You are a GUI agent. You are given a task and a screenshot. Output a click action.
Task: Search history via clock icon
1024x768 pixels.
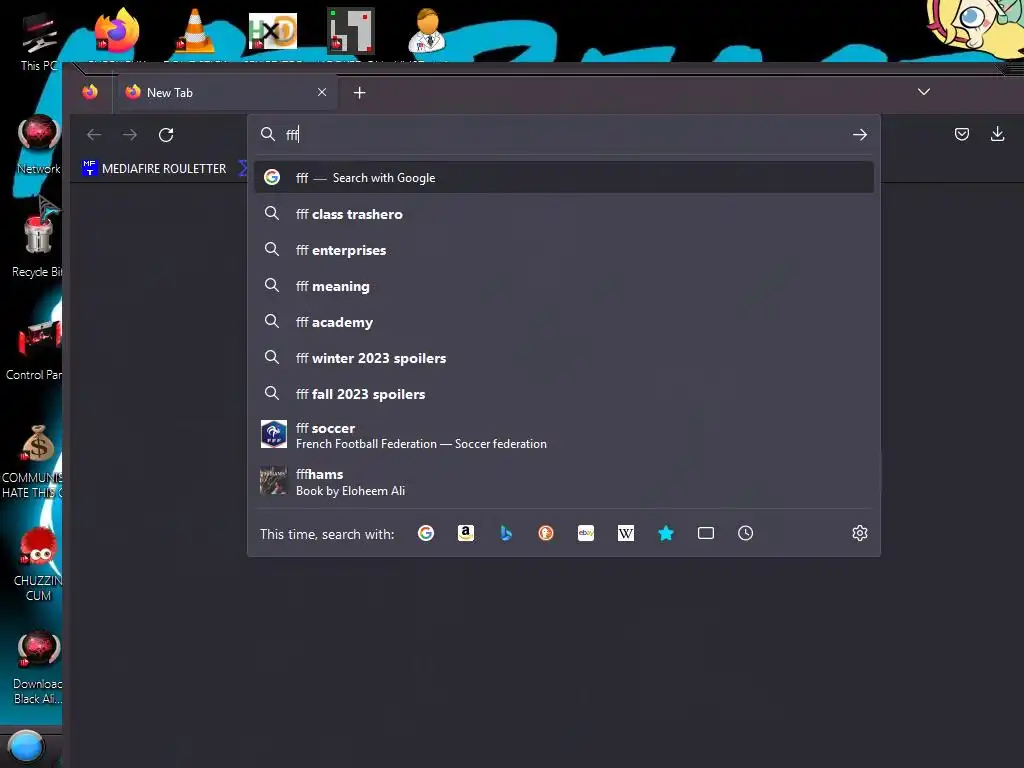tap(746, 534)
